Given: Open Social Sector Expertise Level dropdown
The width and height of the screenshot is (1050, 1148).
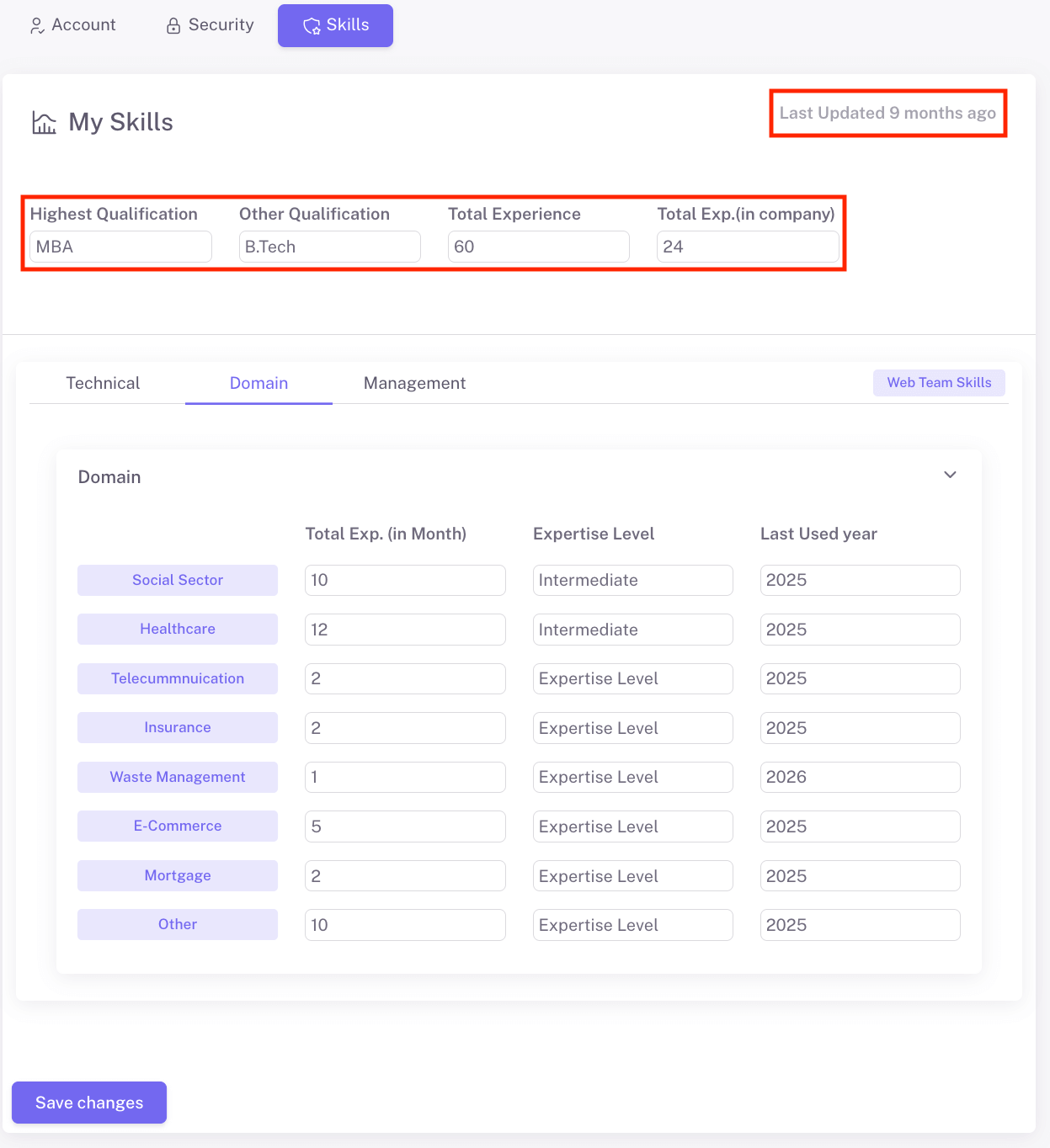Looking at the screenshot, I should pyautogui.click(x=632, y=581).
